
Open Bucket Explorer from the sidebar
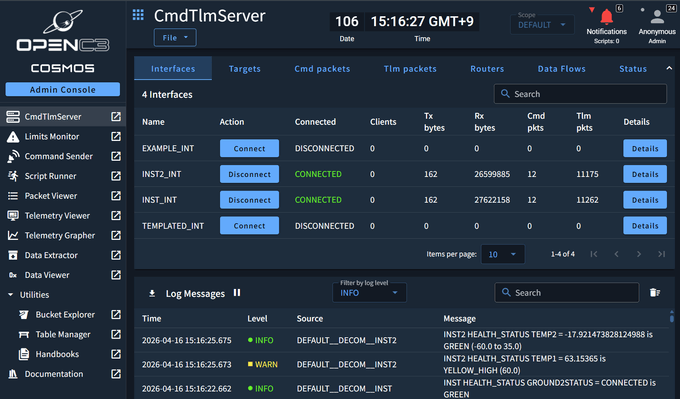tap(65, 314)
